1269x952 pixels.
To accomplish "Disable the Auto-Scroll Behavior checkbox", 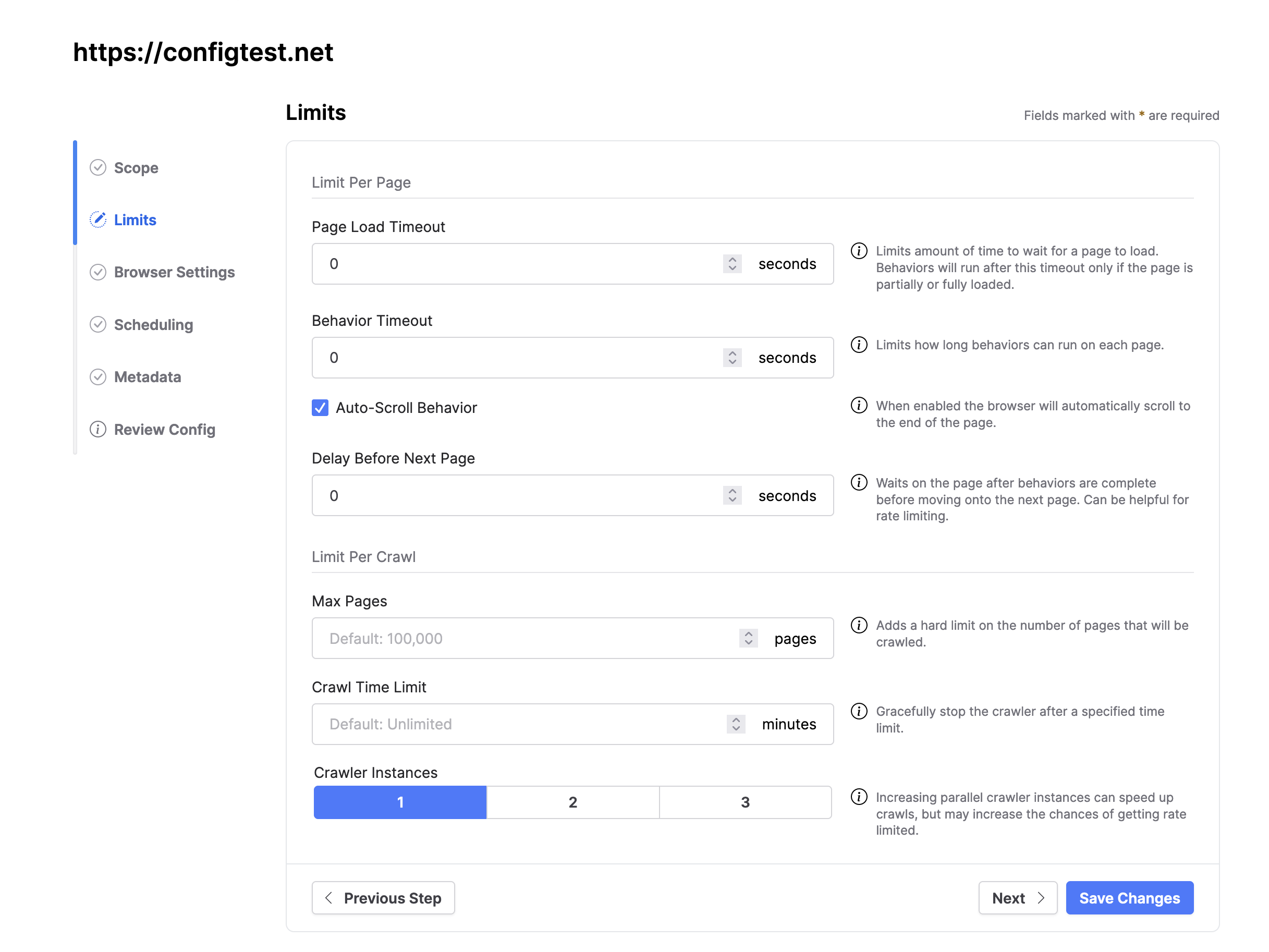I will coord(320,407).
